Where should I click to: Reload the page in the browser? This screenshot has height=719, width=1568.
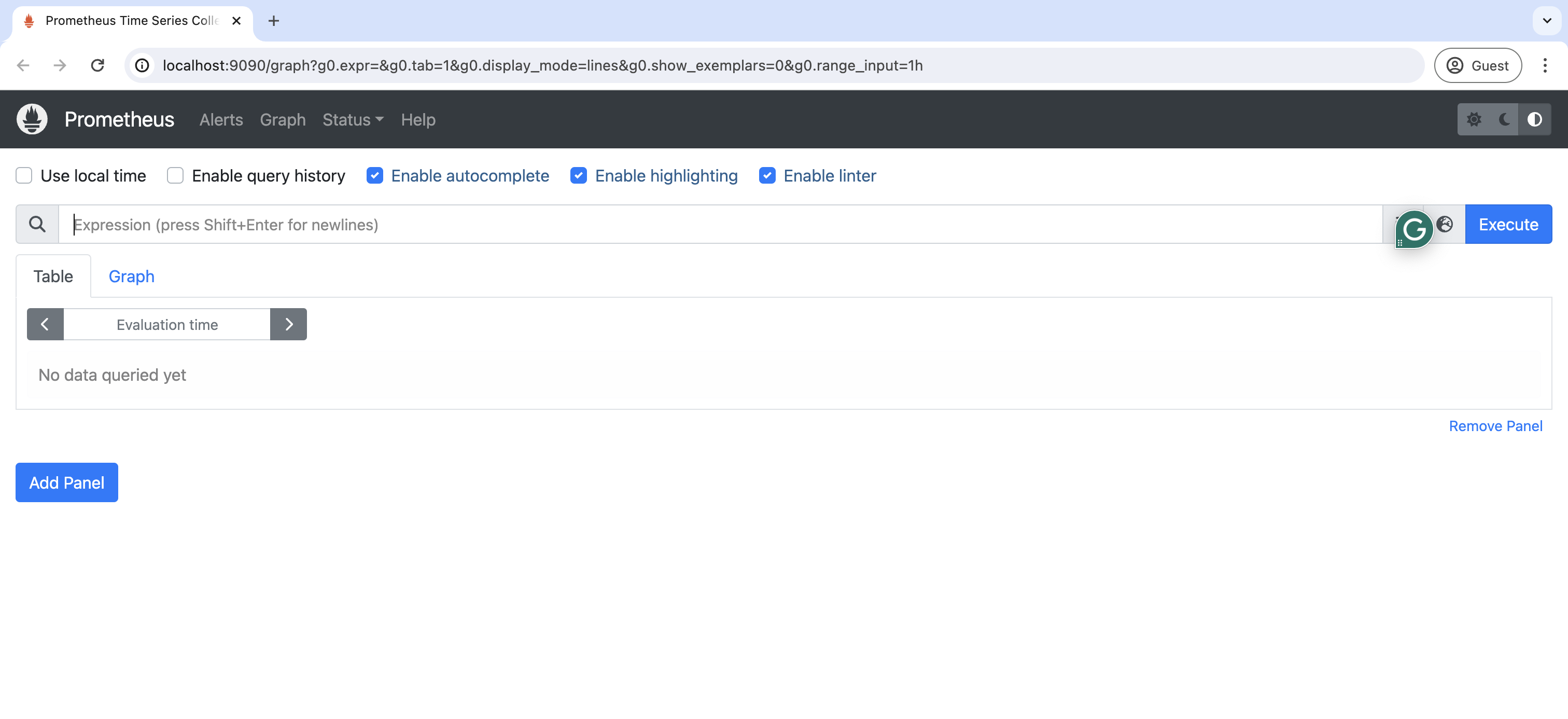click(x=97, y=65)
